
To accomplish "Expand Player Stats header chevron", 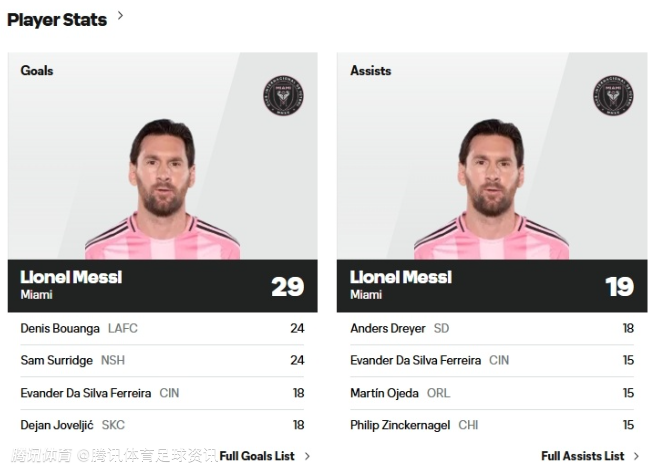I will click(x=121, y=16).
